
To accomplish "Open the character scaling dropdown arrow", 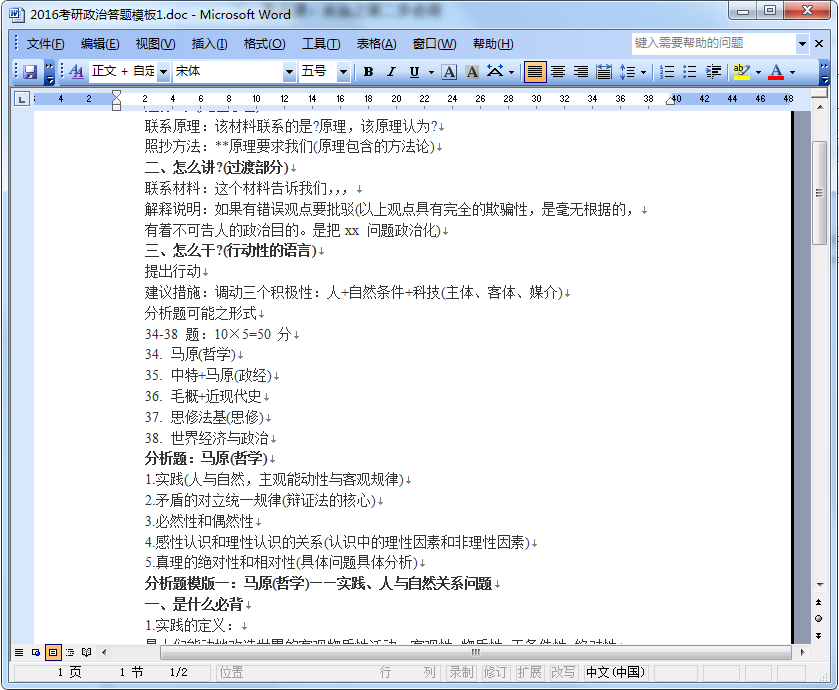I will (512, 72).
